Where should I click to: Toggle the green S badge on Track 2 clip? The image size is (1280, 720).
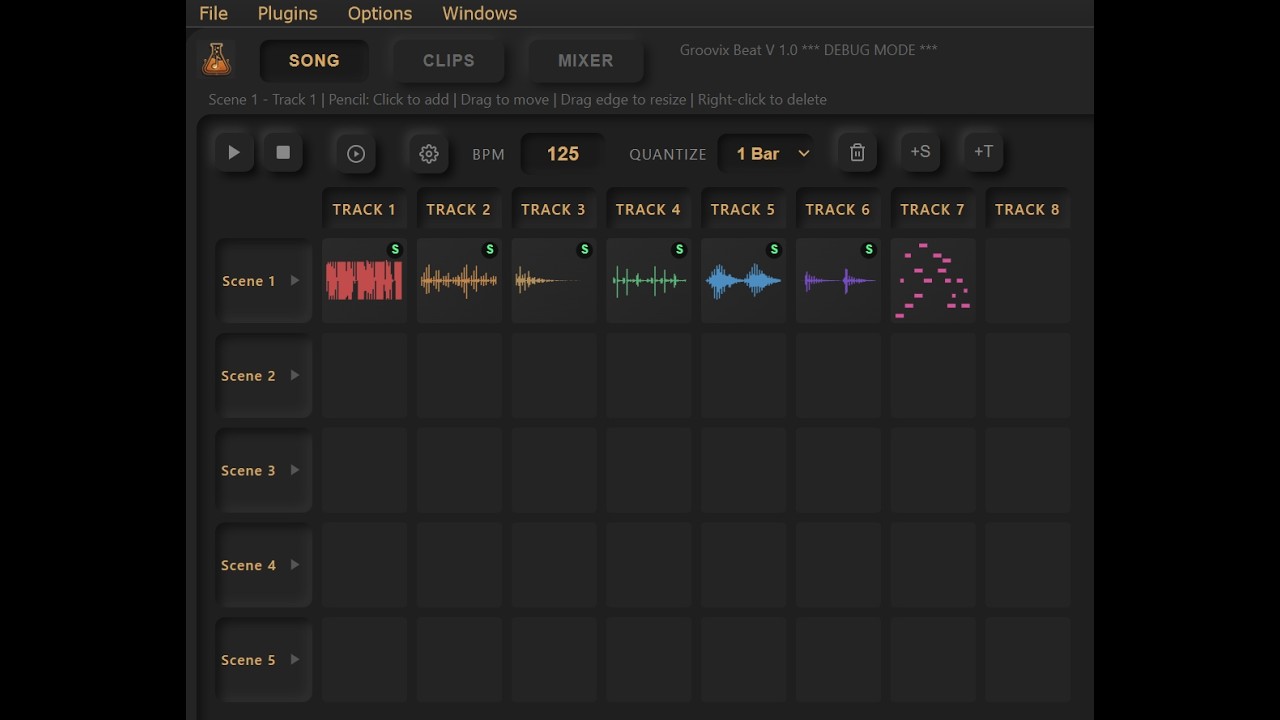[x=490, y=249]
